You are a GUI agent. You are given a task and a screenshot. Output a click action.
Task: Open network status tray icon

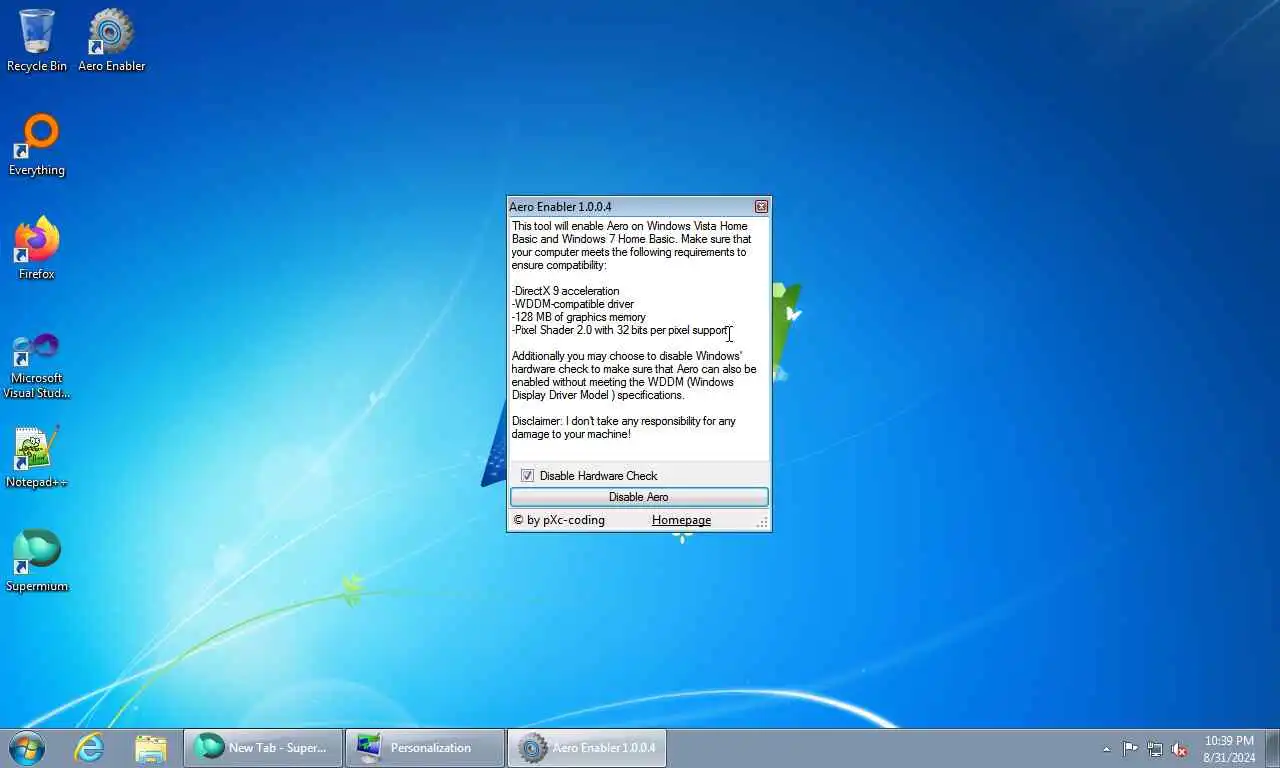(1155, 748)
